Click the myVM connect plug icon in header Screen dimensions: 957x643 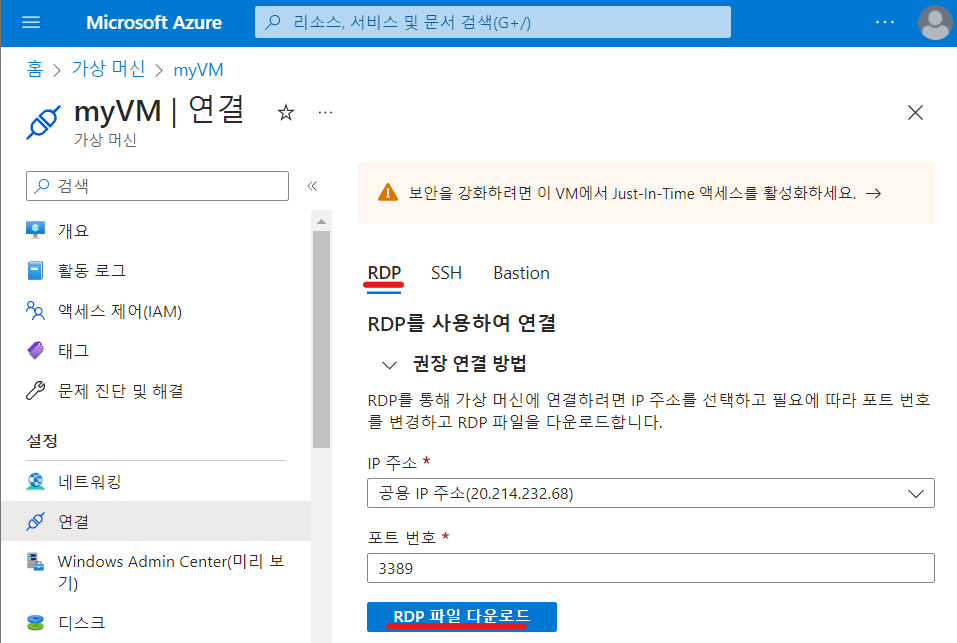pyautogui.click(x=43, y=121)
